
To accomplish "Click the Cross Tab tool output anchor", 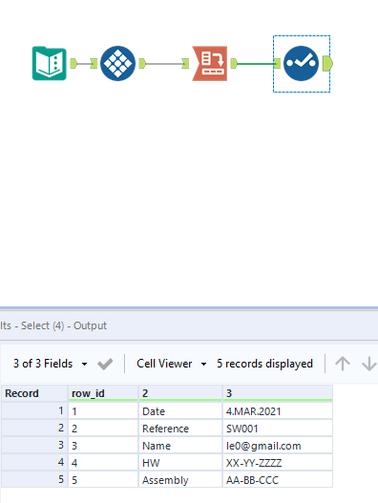I will [142, 63].
